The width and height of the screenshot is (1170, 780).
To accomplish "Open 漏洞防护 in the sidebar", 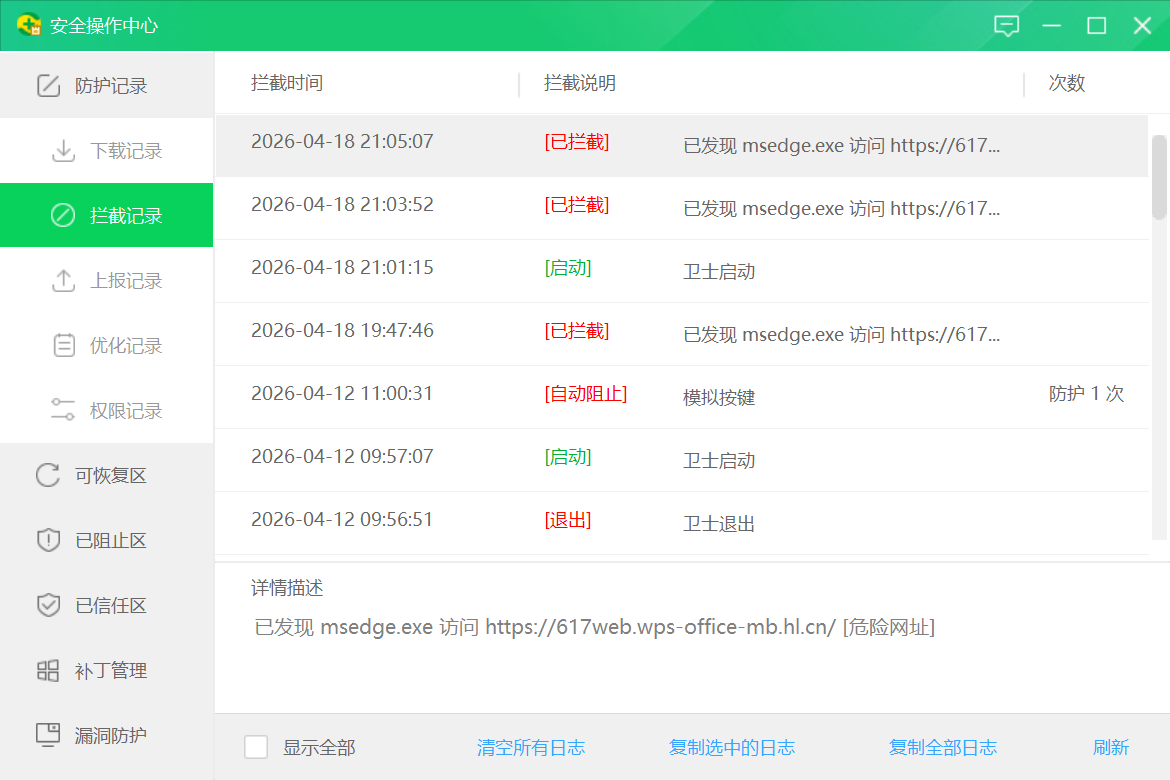I will pos(107,735).
